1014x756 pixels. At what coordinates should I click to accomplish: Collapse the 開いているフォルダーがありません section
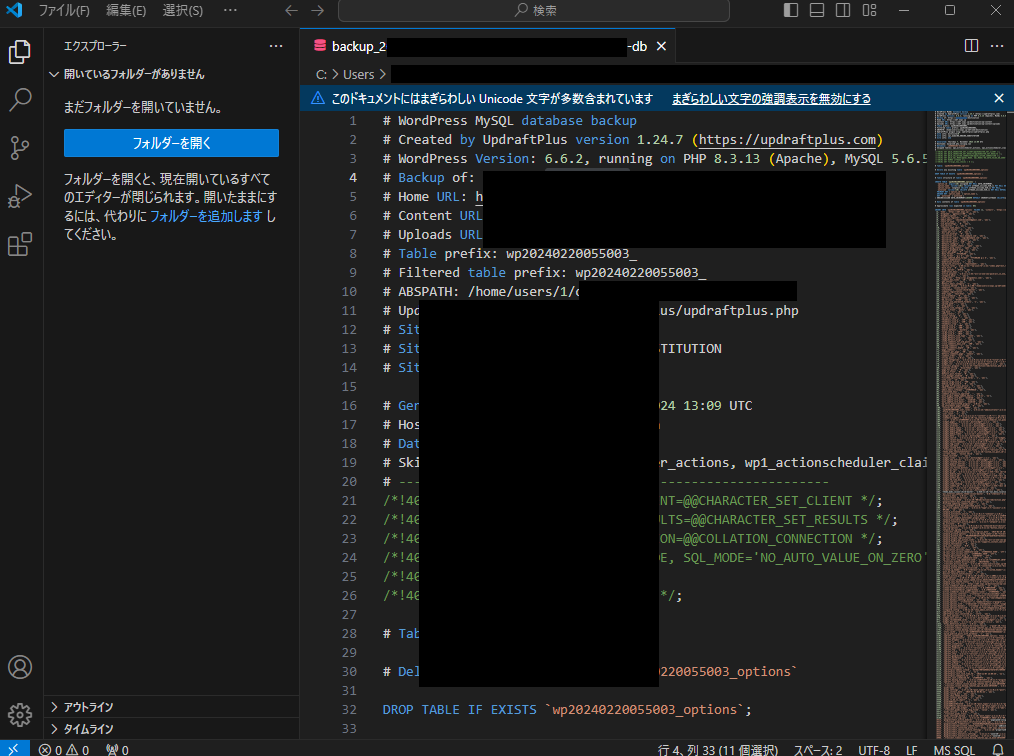coord(133,74)
